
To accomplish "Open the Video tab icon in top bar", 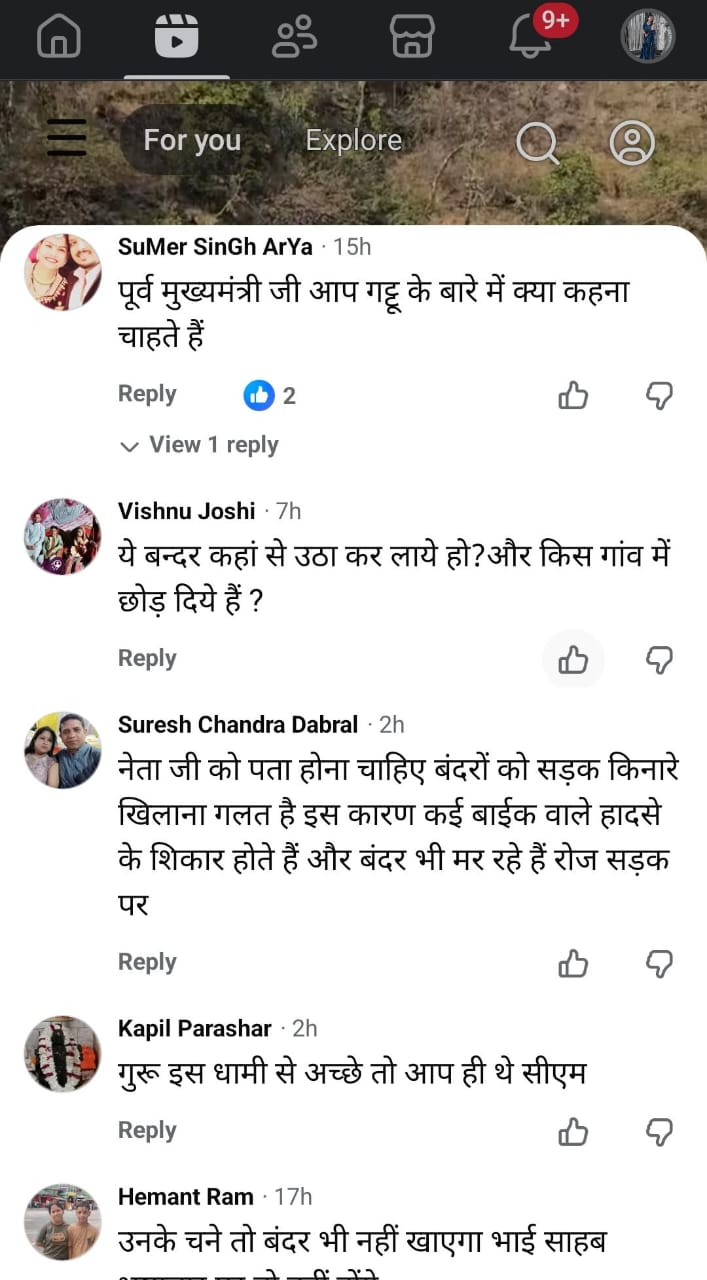I will click(x=176, y=37).
